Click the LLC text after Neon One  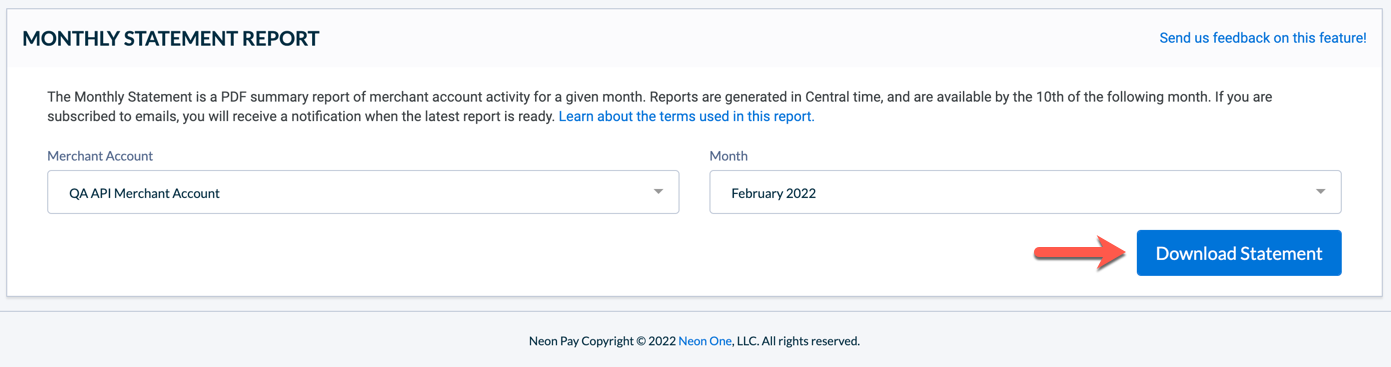[x=747, y=341]
